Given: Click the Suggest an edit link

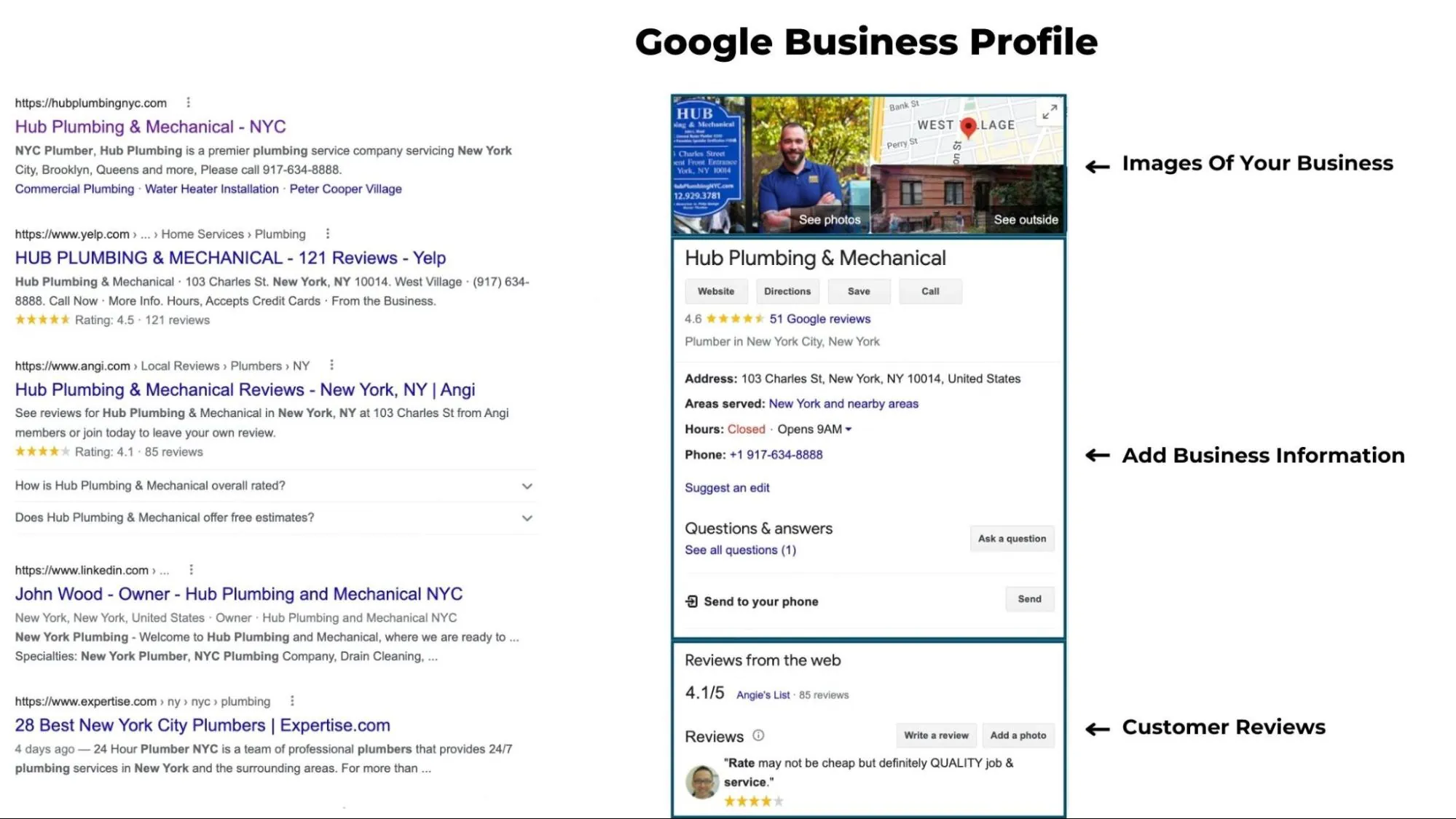Looking at the screenshot, I should (x=727, y=487).
